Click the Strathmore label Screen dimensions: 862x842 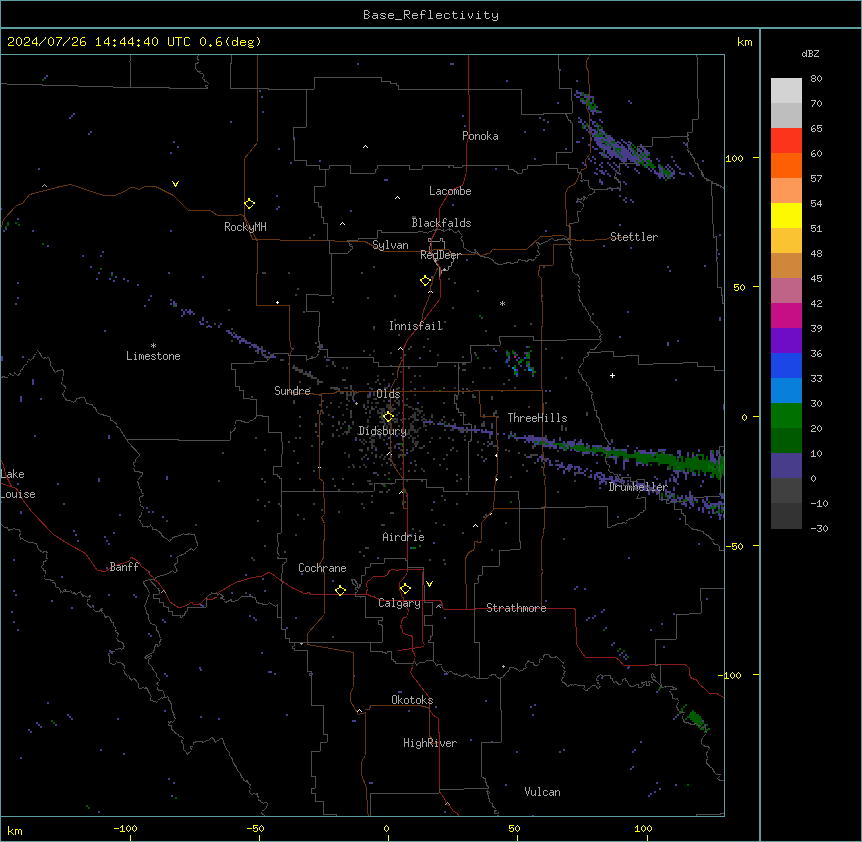point(516,608)
